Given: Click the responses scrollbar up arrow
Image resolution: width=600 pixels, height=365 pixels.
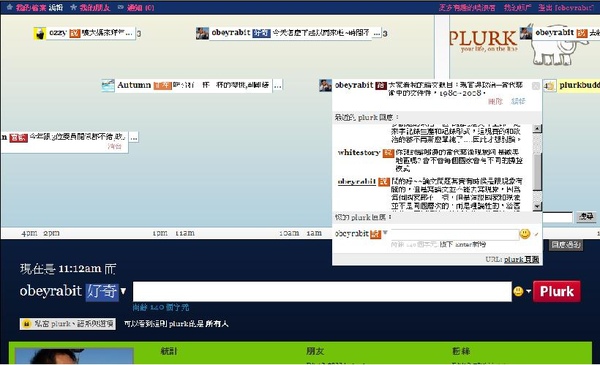Looking at the screenshot, I should point(537,129).
